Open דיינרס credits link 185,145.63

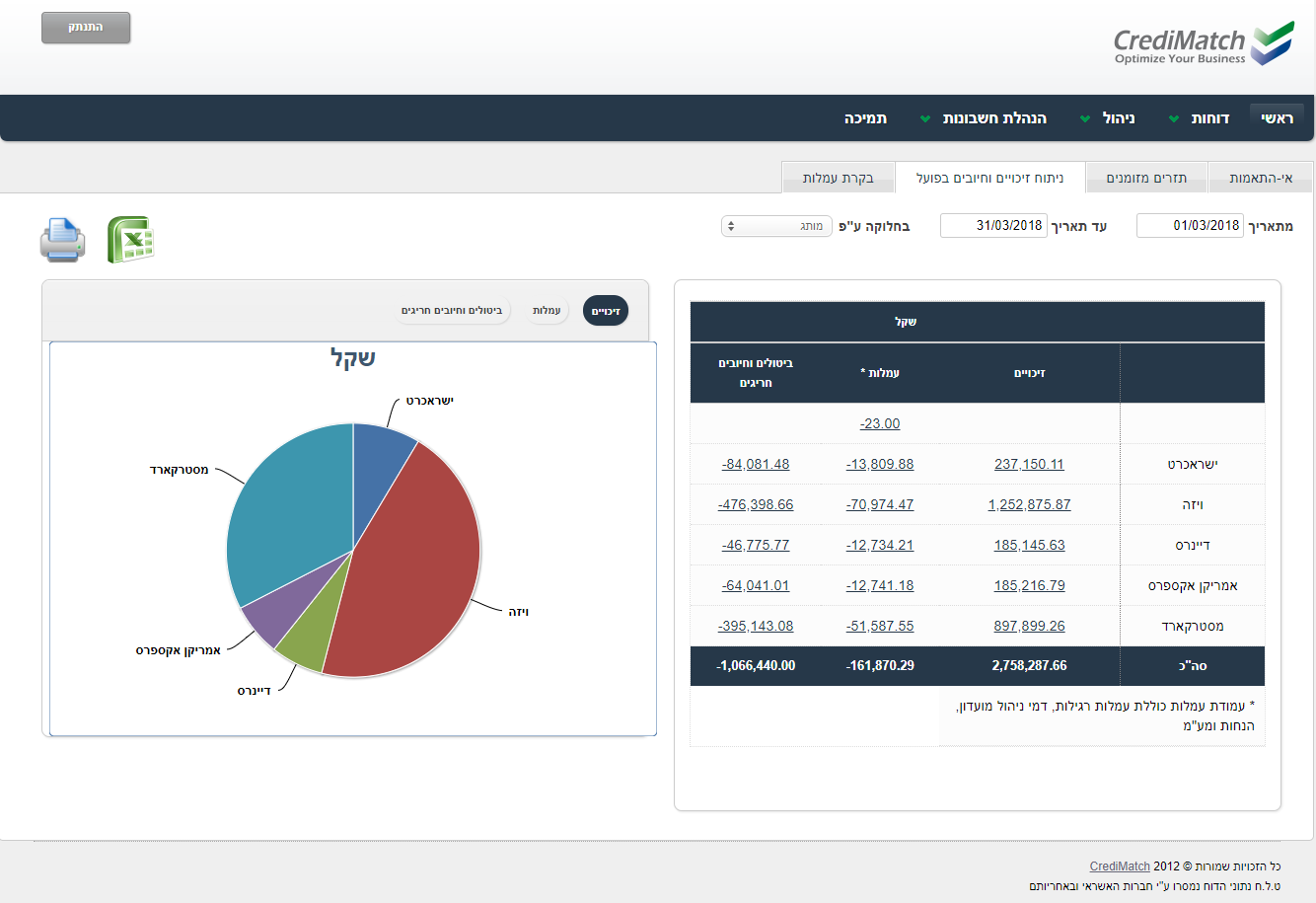click(1029, 545)
